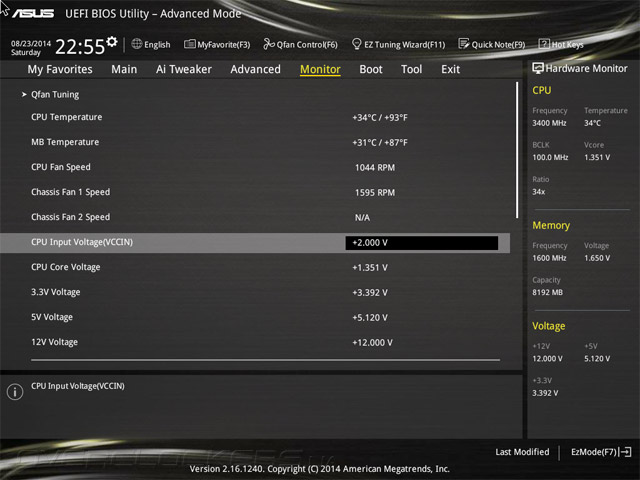Click the +5.120 V value
The height and width of the screenshot is (480, 640).
point(370,317)
